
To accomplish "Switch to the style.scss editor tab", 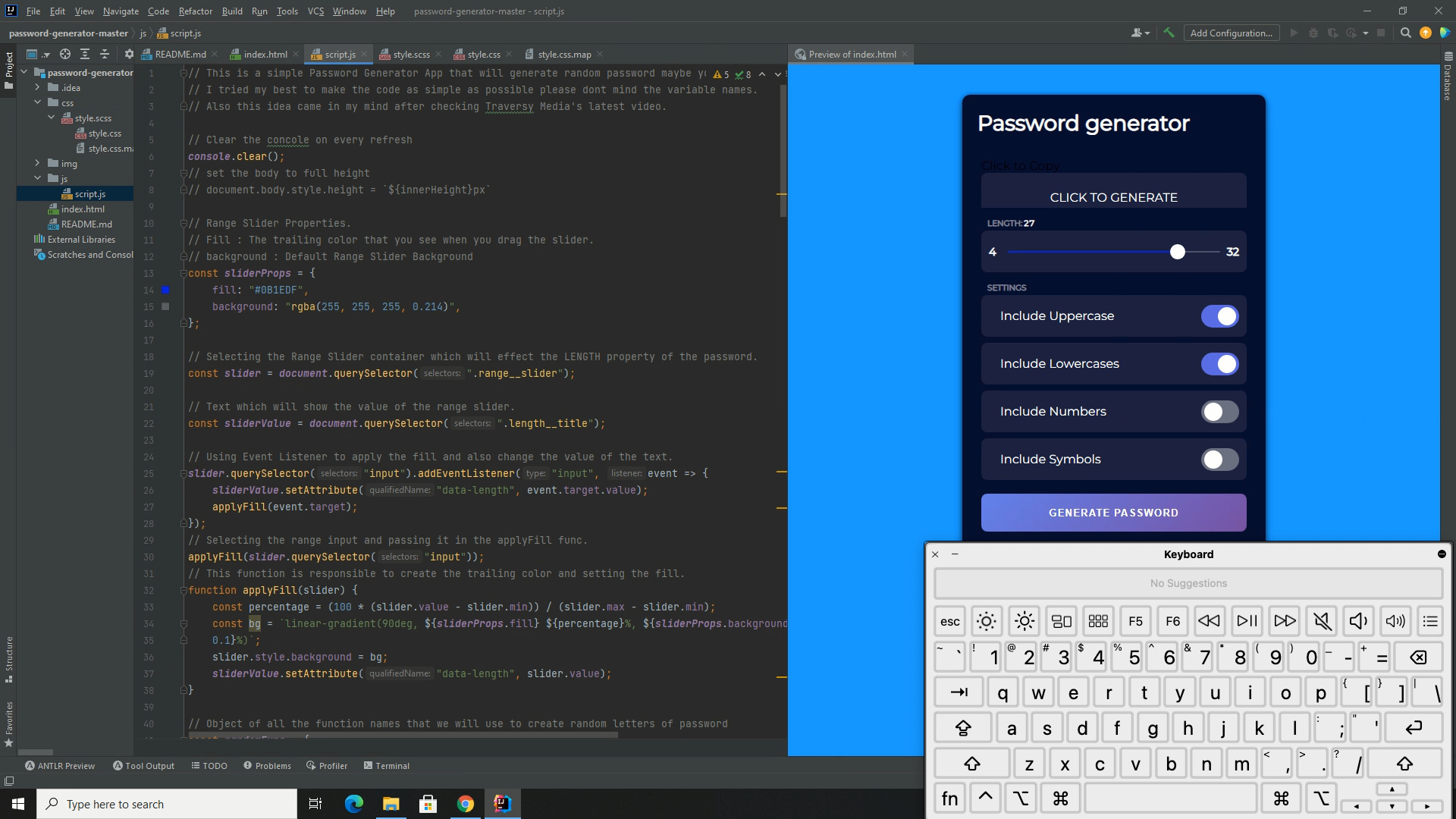I will pyautogui.click(x=410, y=55).
